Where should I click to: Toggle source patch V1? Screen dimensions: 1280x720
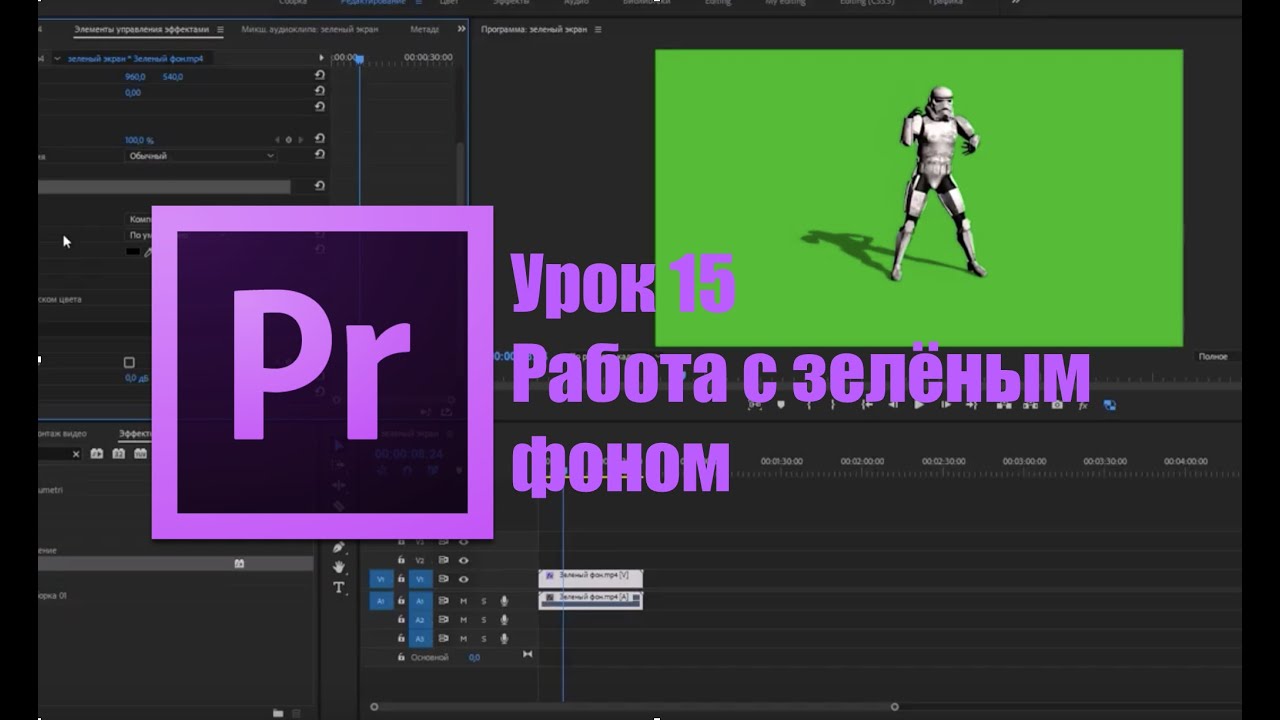380,579
